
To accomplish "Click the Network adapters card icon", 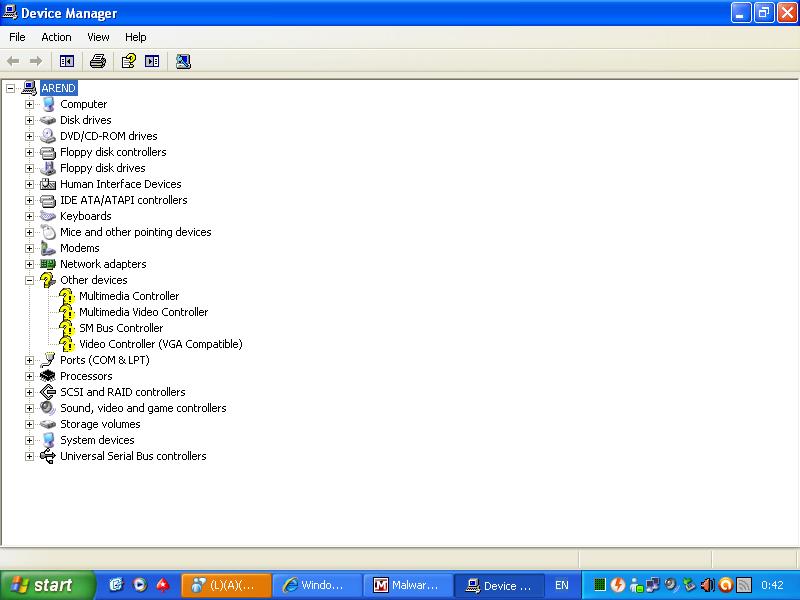I will (47, 264).
